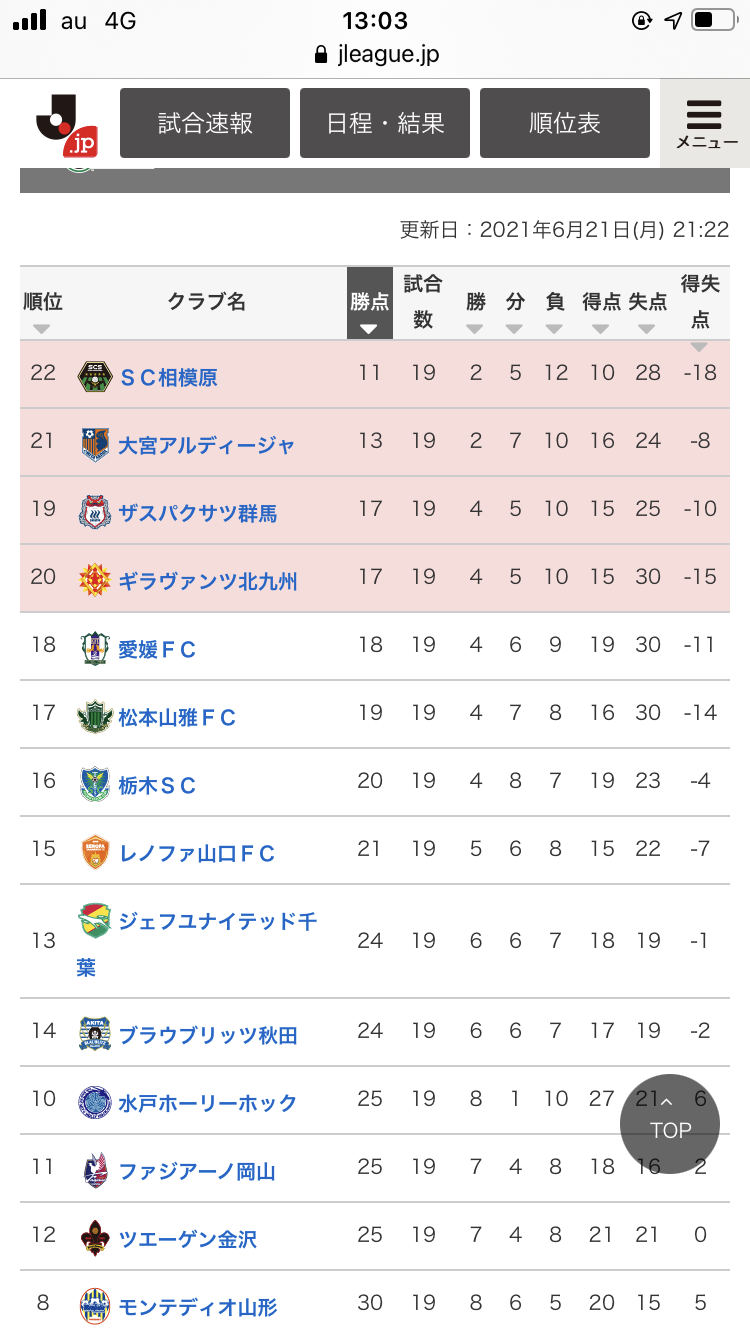The height and width of the screenshot is (1334, 750).
Task: Tap 水戸ホーリーホック club crest
Action: (x=94, y=1103)
